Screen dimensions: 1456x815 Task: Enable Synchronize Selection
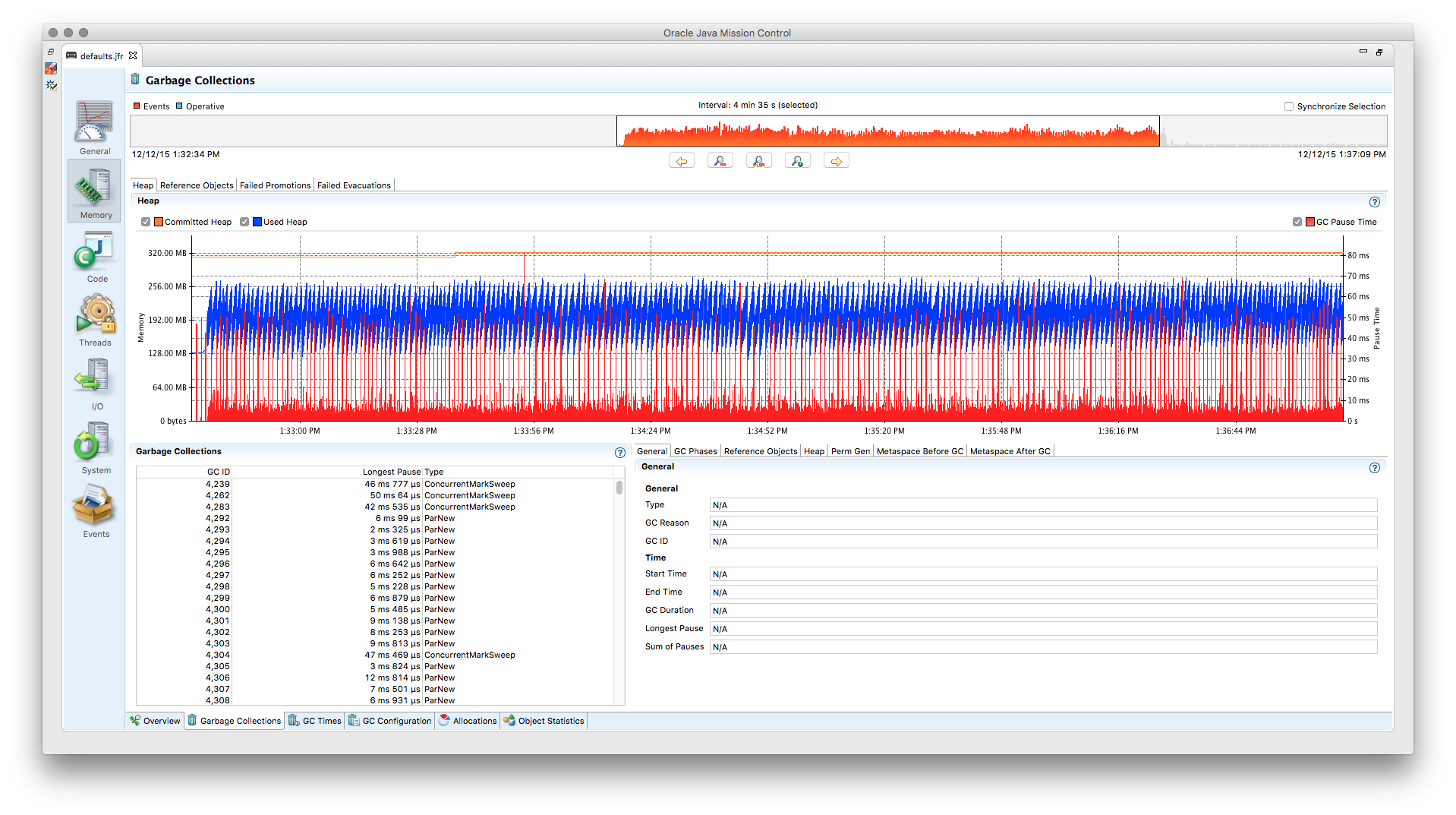(x=1288, y=106)
